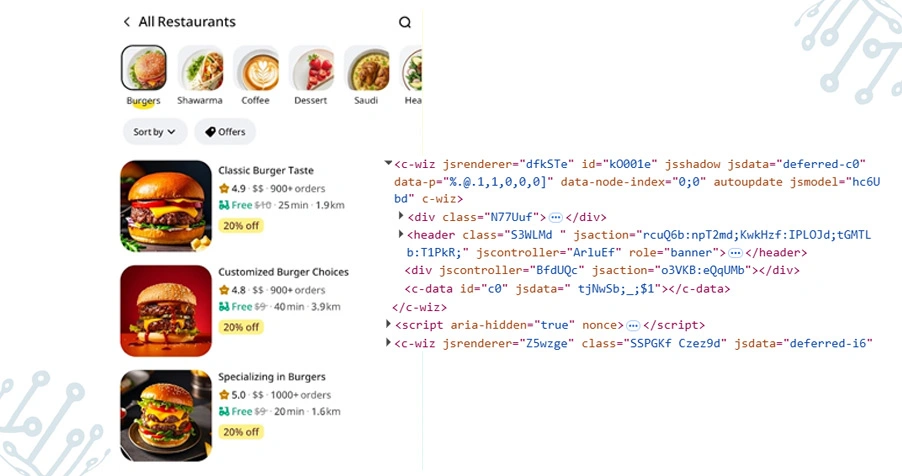The image size is (902, 476).
Task: Open the Sort by dropdown
Action: [x=155, y=132]
